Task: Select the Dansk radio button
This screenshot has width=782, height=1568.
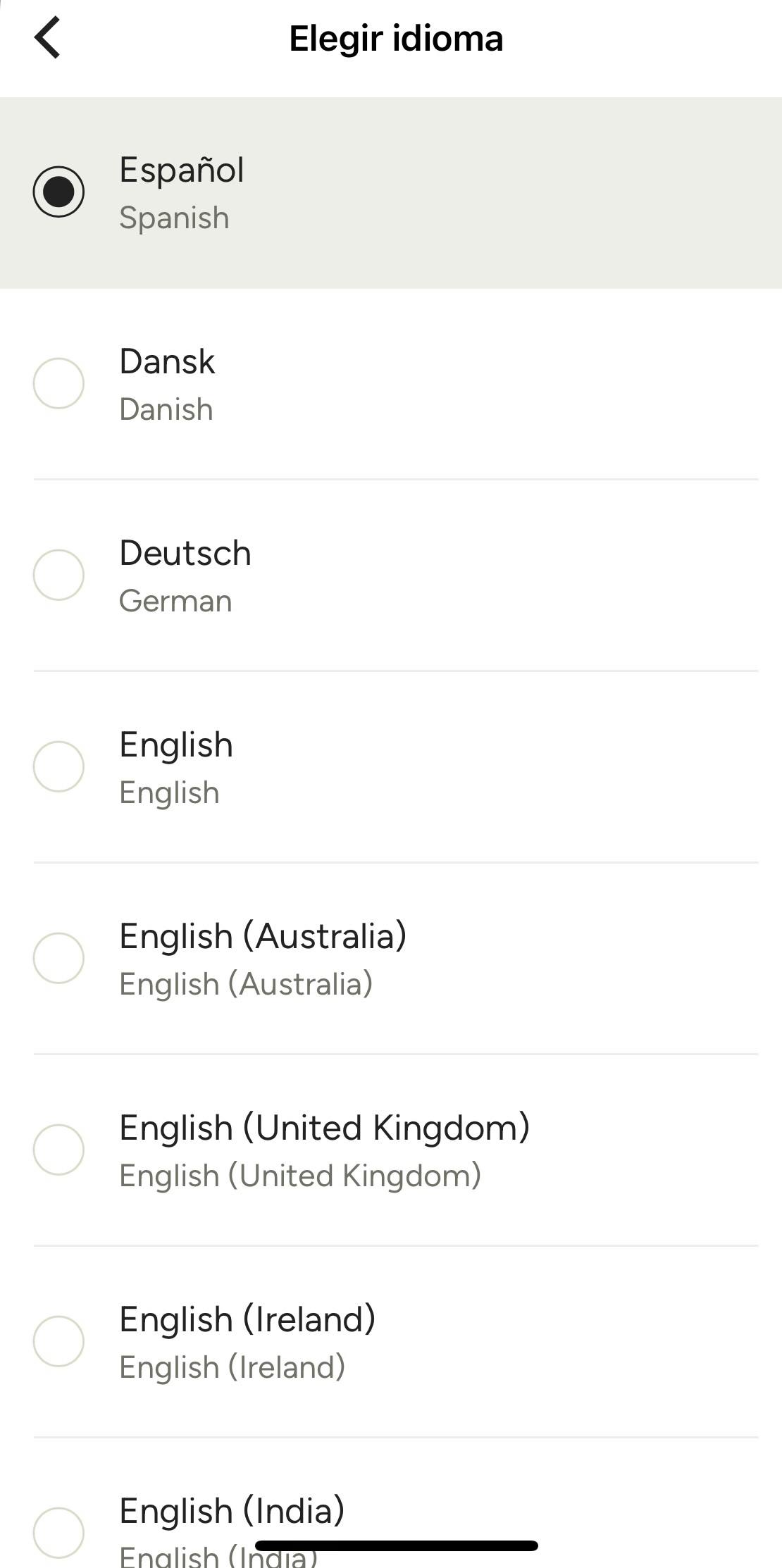Action: 58,383
